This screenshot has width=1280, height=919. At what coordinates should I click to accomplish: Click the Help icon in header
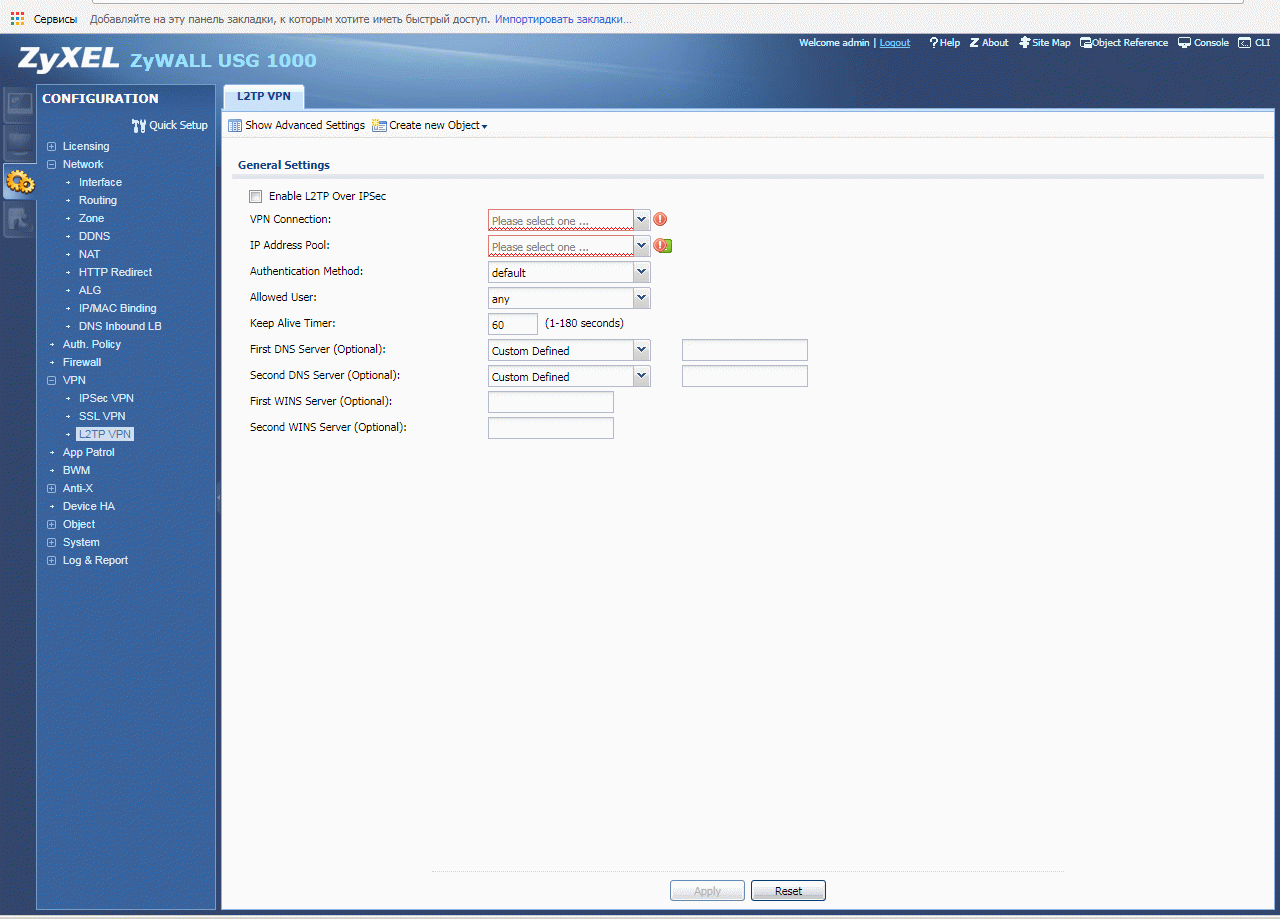(x=934, y=43)
